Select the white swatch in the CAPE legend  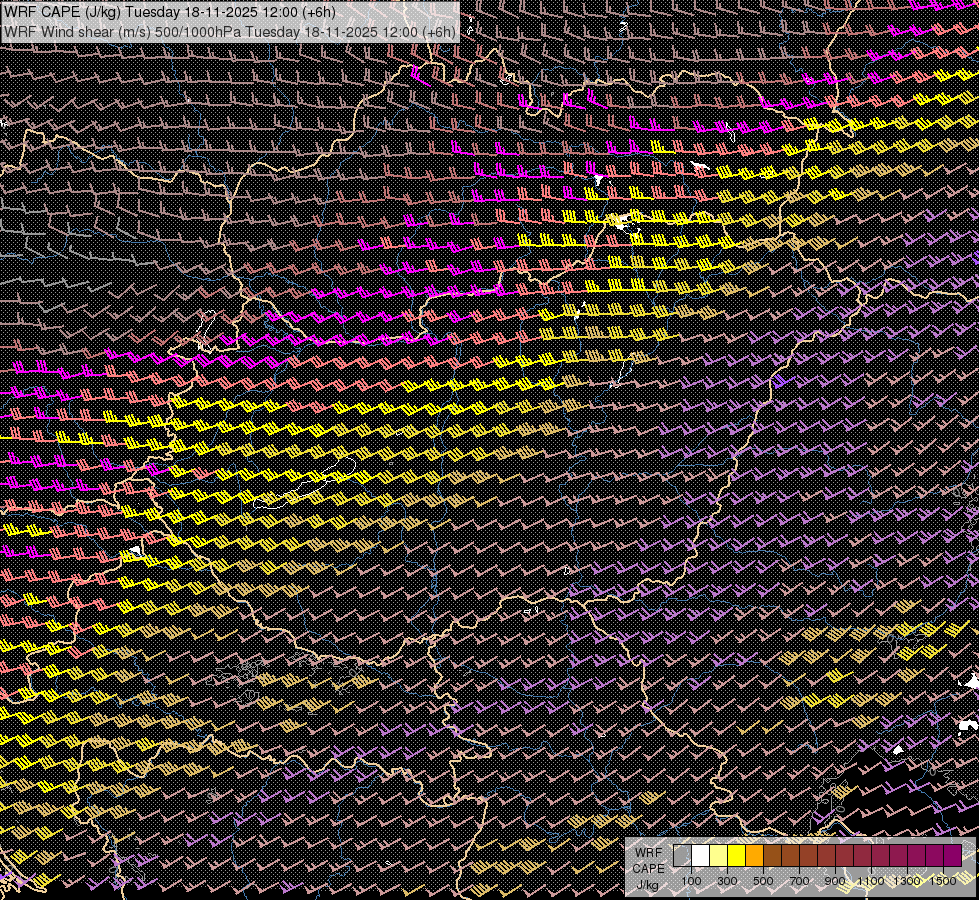[701, 856]
